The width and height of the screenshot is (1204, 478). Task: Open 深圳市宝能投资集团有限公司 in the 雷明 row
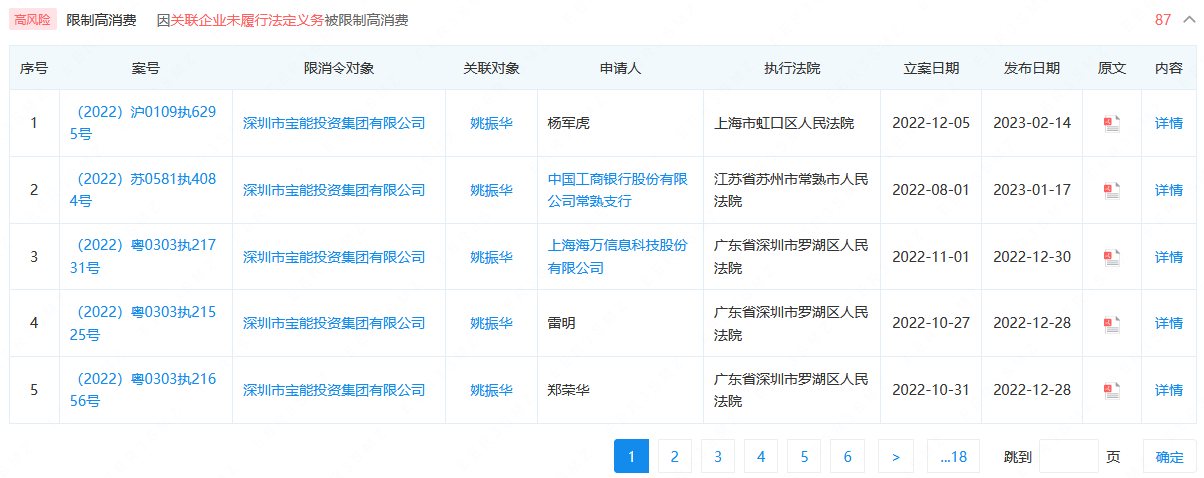coord(334,323)
